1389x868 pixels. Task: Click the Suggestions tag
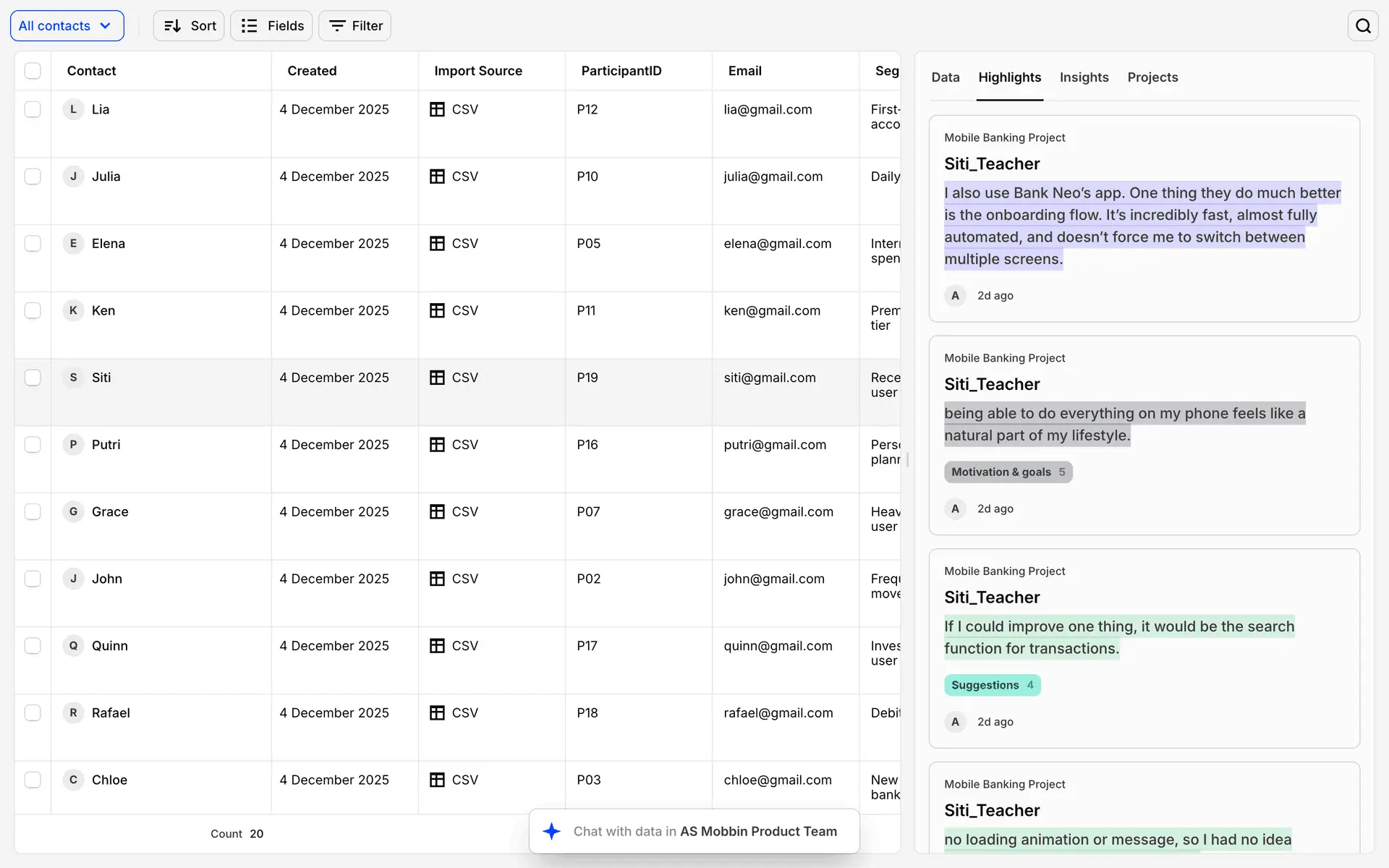coord(992,685)
